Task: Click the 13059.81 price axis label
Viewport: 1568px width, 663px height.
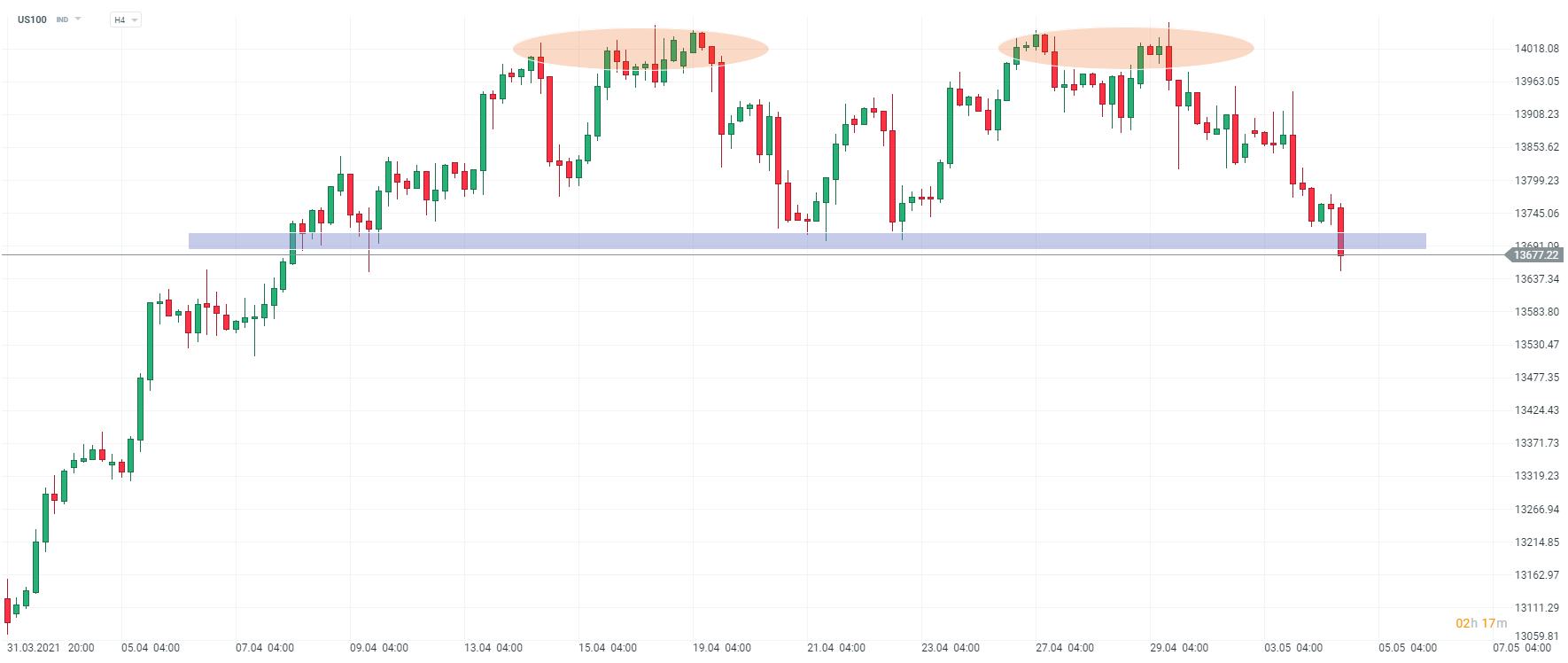Action: (1536, 636)
